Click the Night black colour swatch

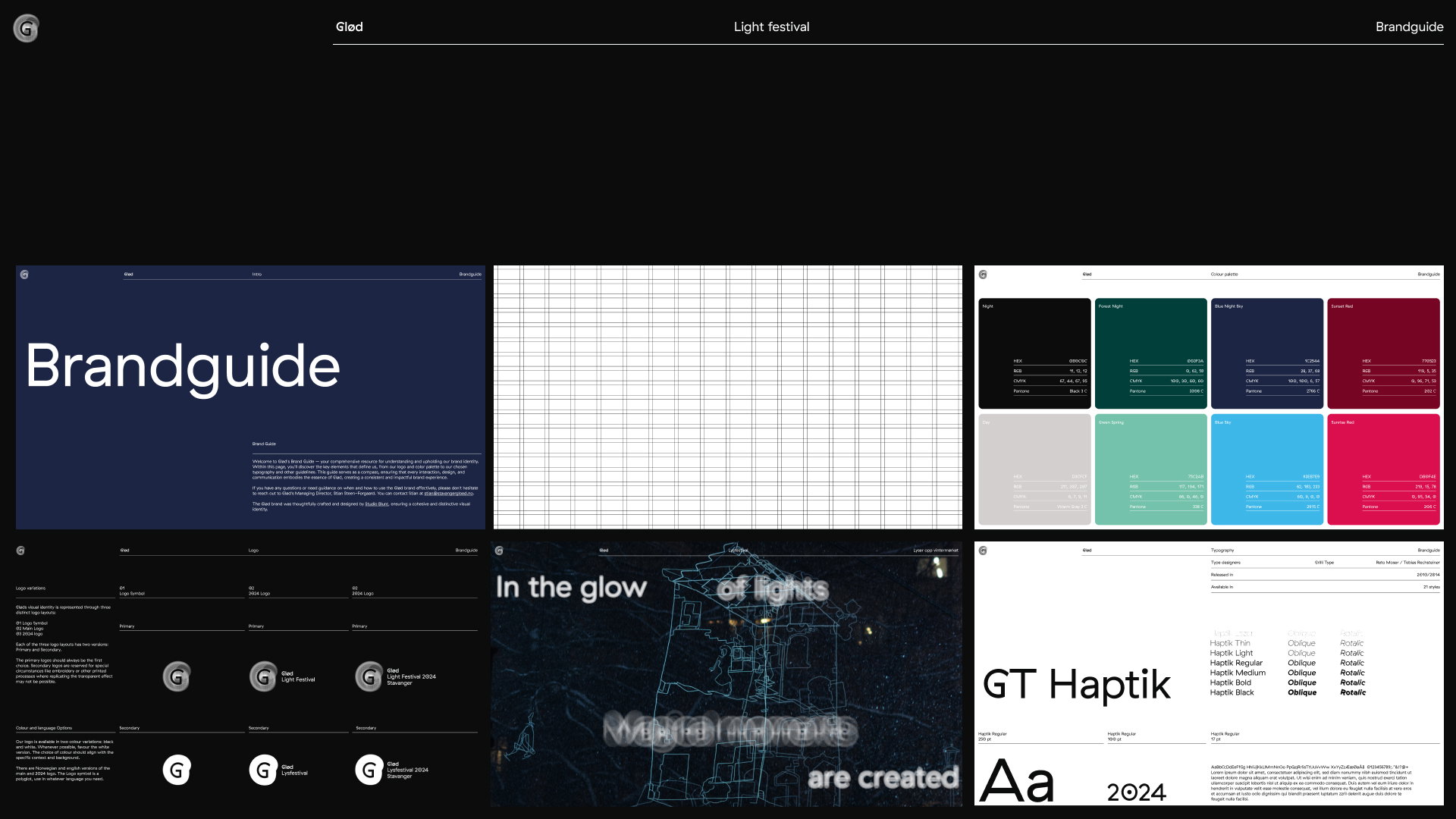tap(1034, 353)
